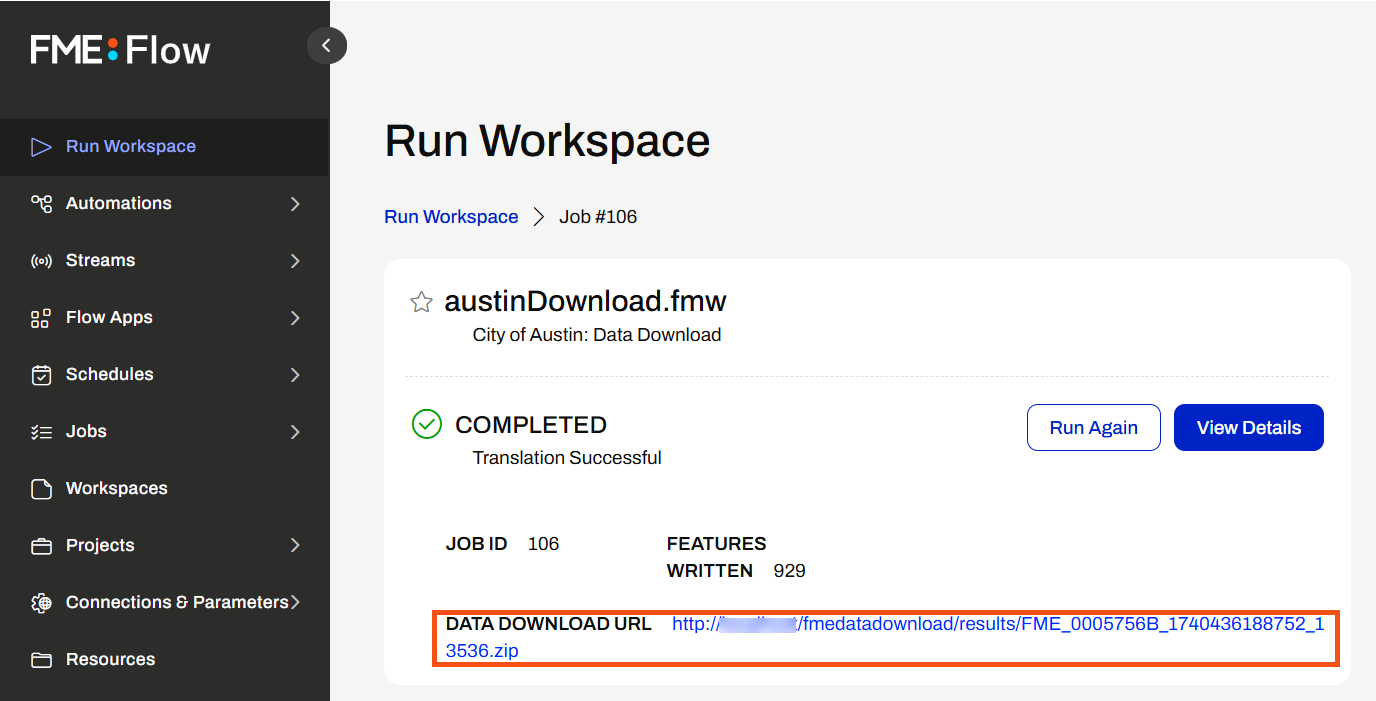Viewport: 1376px width, 701px height.
Task: Click the View Details button
Action: coord(1249,428)
